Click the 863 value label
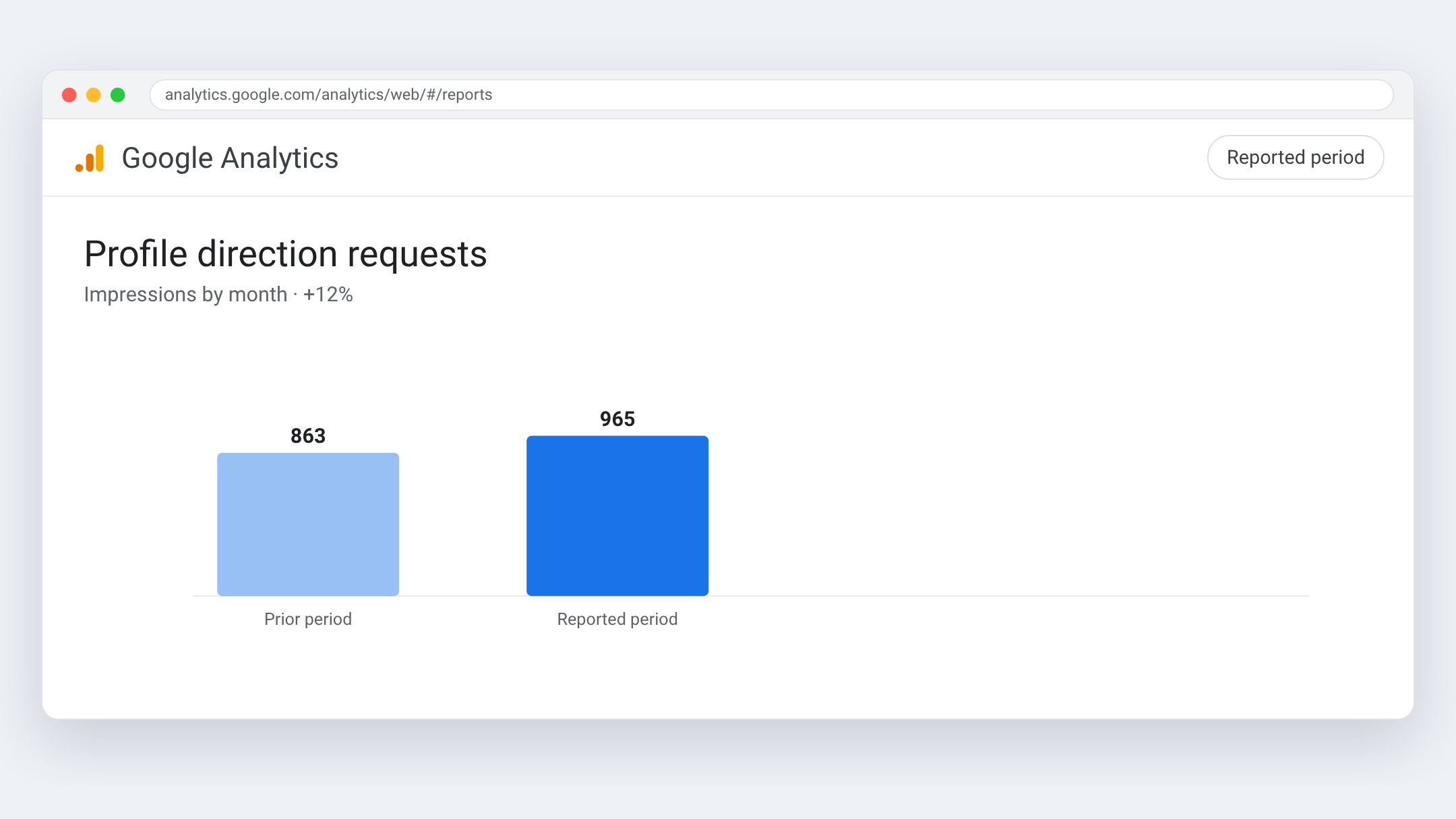Image resolution: width=1456 pixels, height=819 pixels. (x=308, y=436)
